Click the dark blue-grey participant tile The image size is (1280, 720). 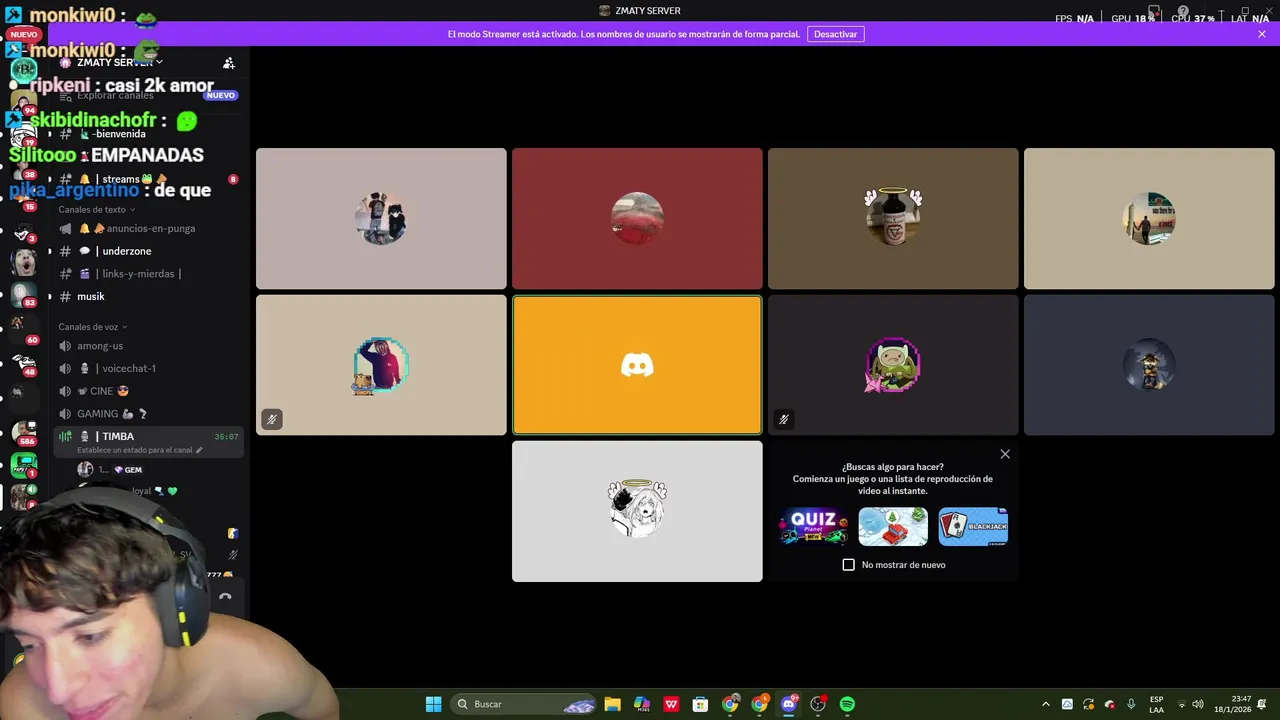pyautogui.click(x=1149, y=365)
